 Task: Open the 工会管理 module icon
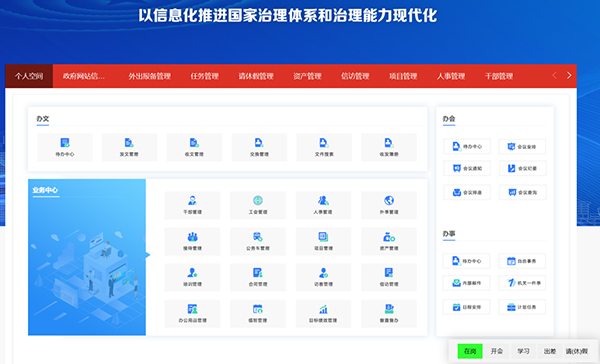(x=258, y=200)
